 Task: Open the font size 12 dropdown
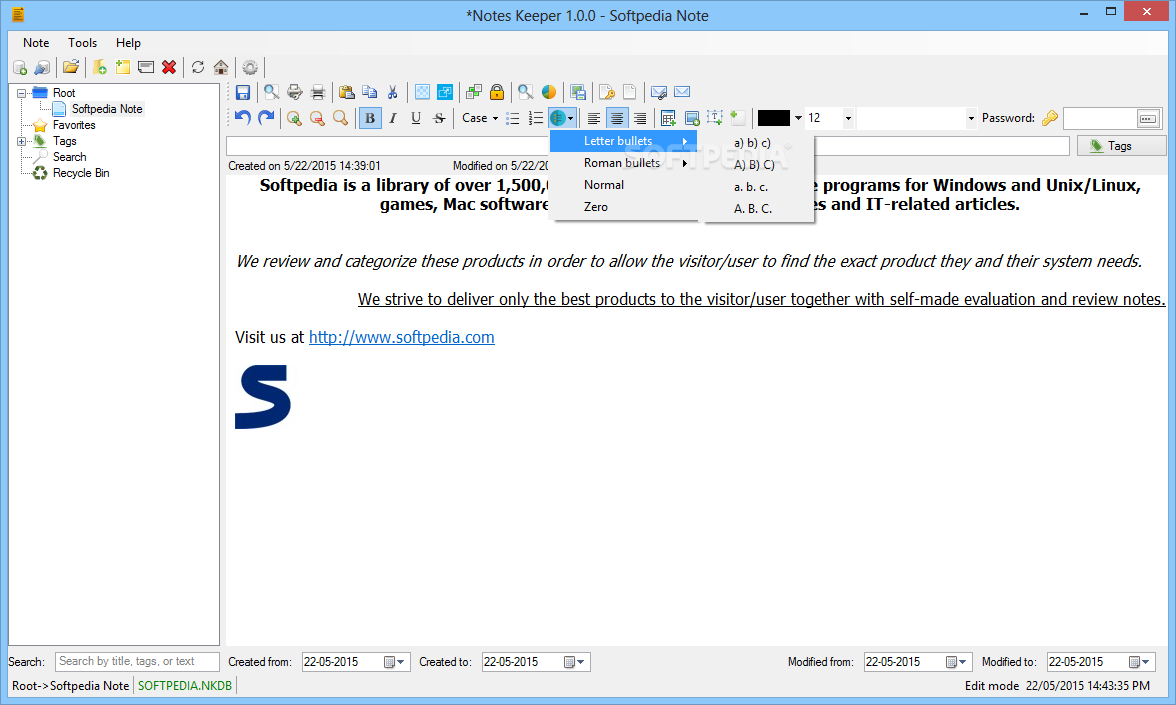click(848, 118)
